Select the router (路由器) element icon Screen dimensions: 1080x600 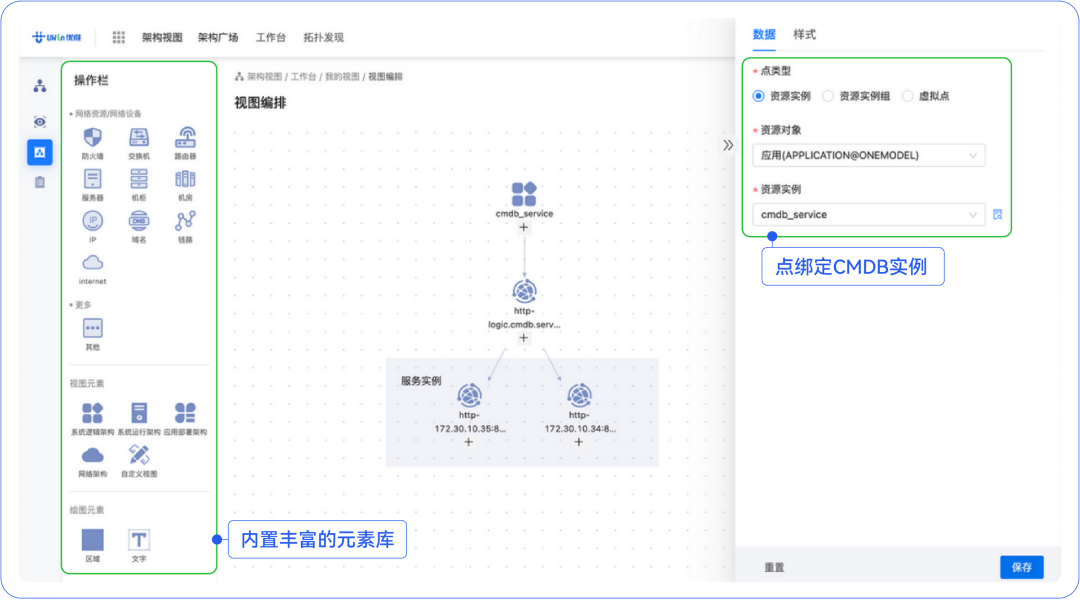click(x=185, y=137)
